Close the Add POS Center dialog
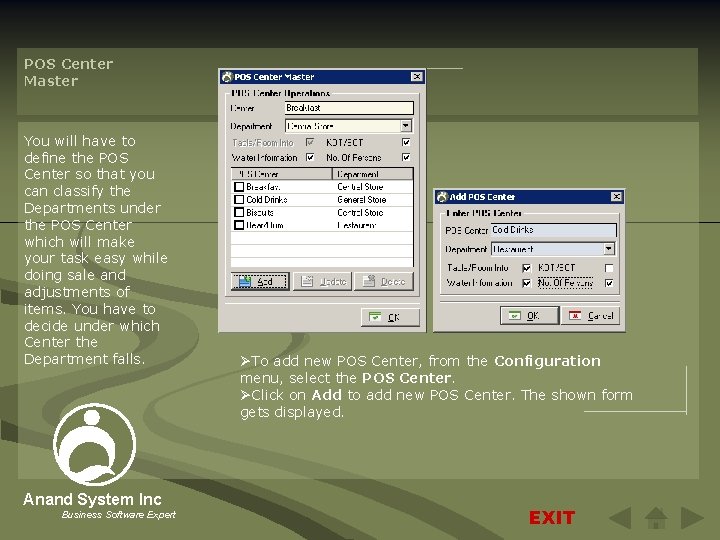The width and height of the screenshot is (720, 540). [x=616, y=197]
